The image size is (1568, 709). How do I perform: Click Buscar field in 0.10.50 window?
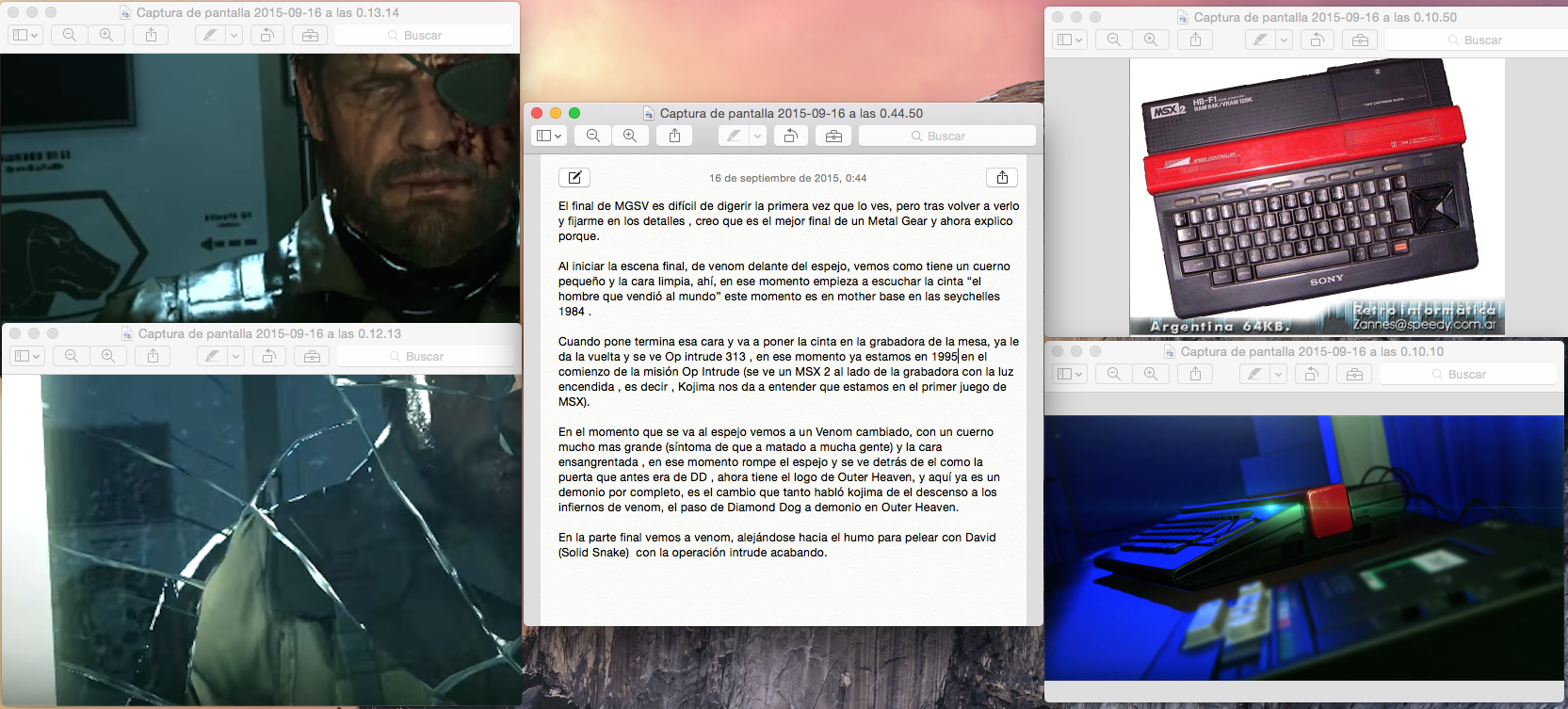[1476, 40]
